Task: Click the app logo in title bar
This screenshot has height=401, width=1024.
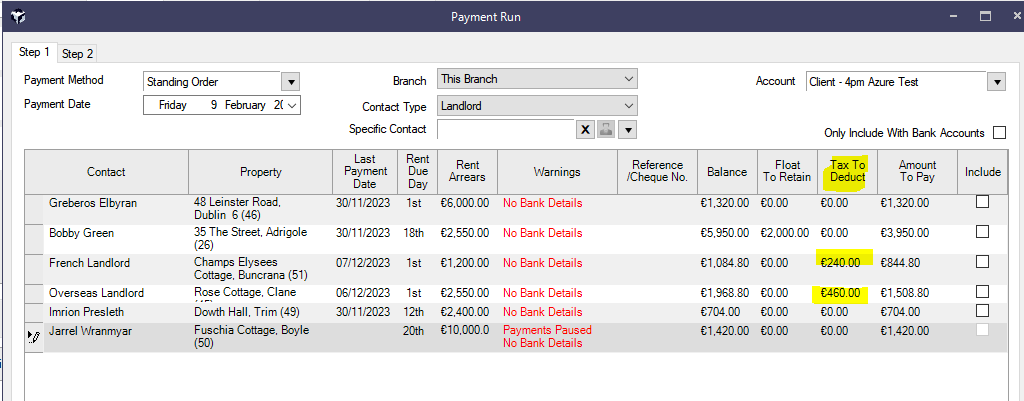Action: pos(16,17)
